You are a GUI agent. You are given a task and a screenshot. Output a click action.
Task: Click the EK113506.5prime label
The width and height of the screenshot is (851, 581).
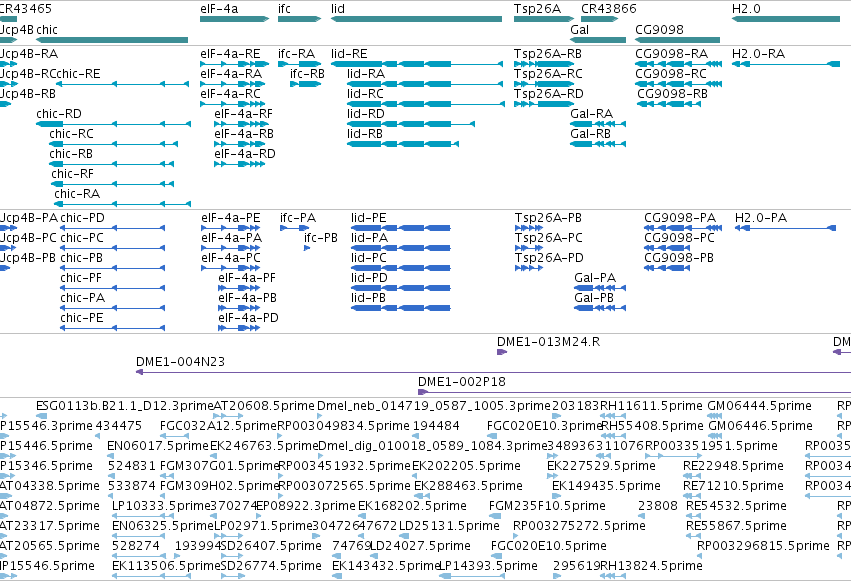pyautogui.click(x=166, y=566)
